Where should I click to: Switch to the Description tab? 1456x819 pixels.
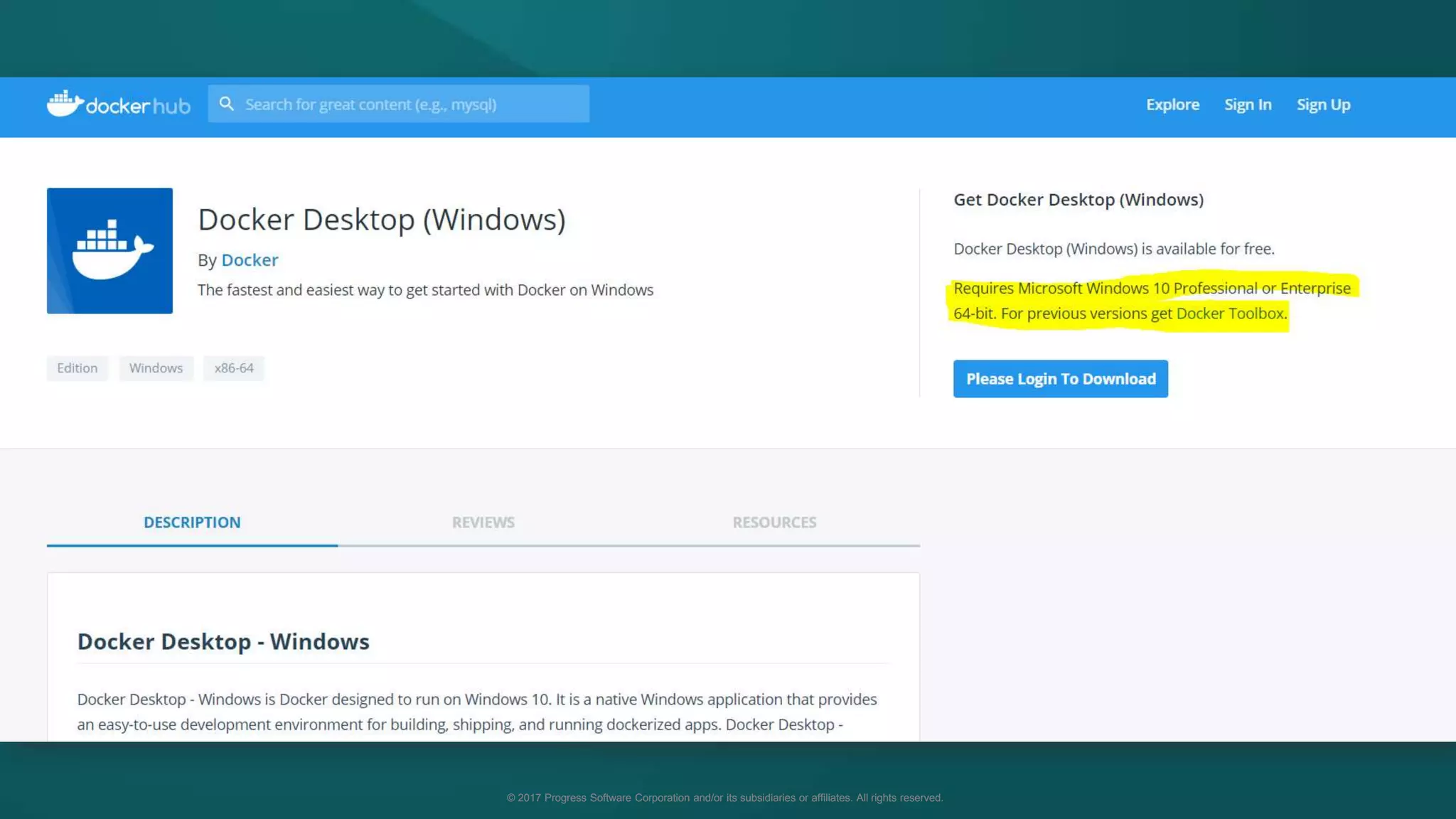click(x=192, y=523)
